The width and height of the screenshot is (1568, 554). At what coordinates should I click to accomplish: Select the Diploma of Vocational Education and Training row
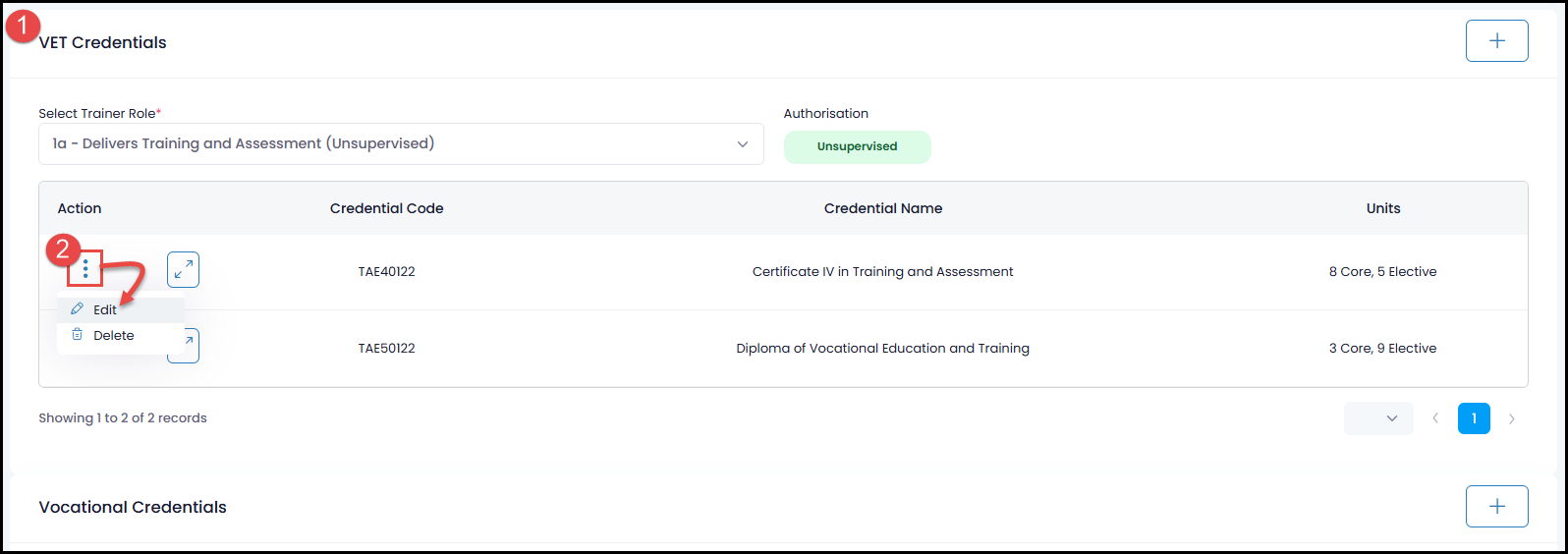click(x=783, y=349)
